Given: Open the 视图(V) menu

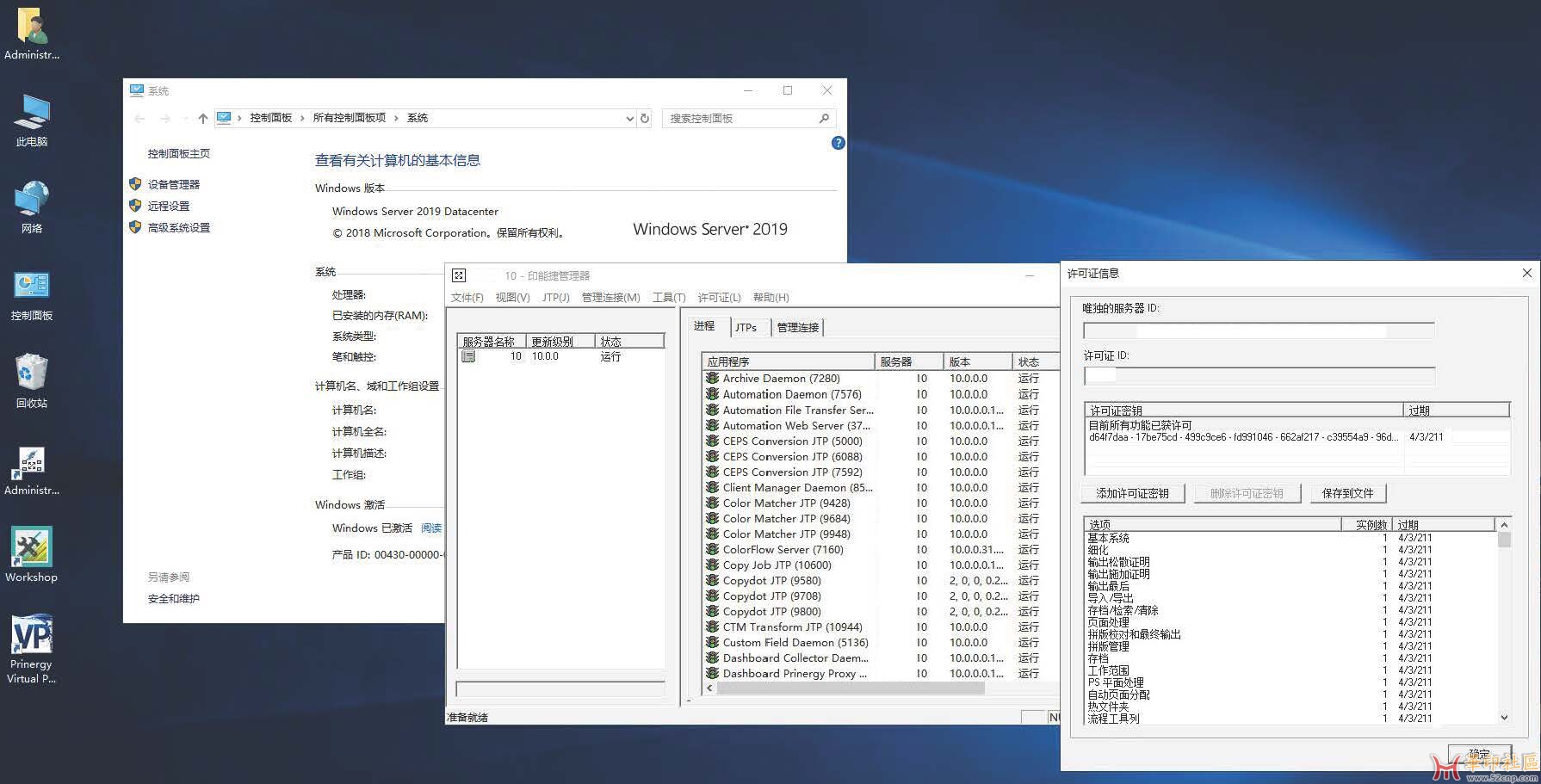Looking at the screenshot, I should coord(512,298).
